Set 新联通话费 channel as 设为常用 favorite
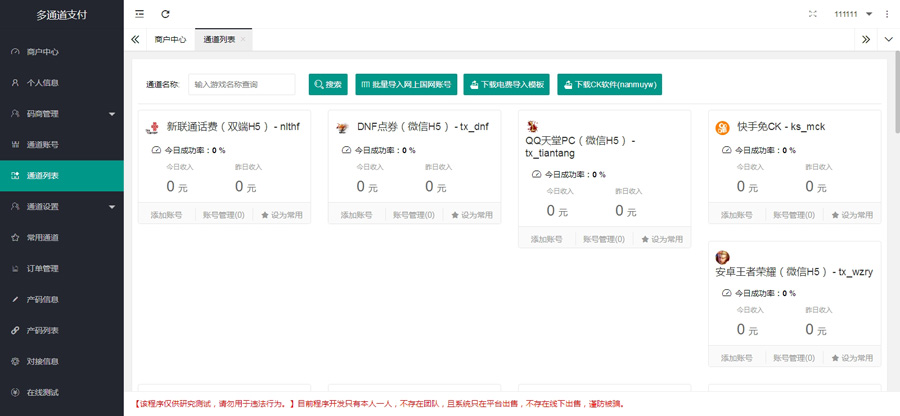 [286, 215]
